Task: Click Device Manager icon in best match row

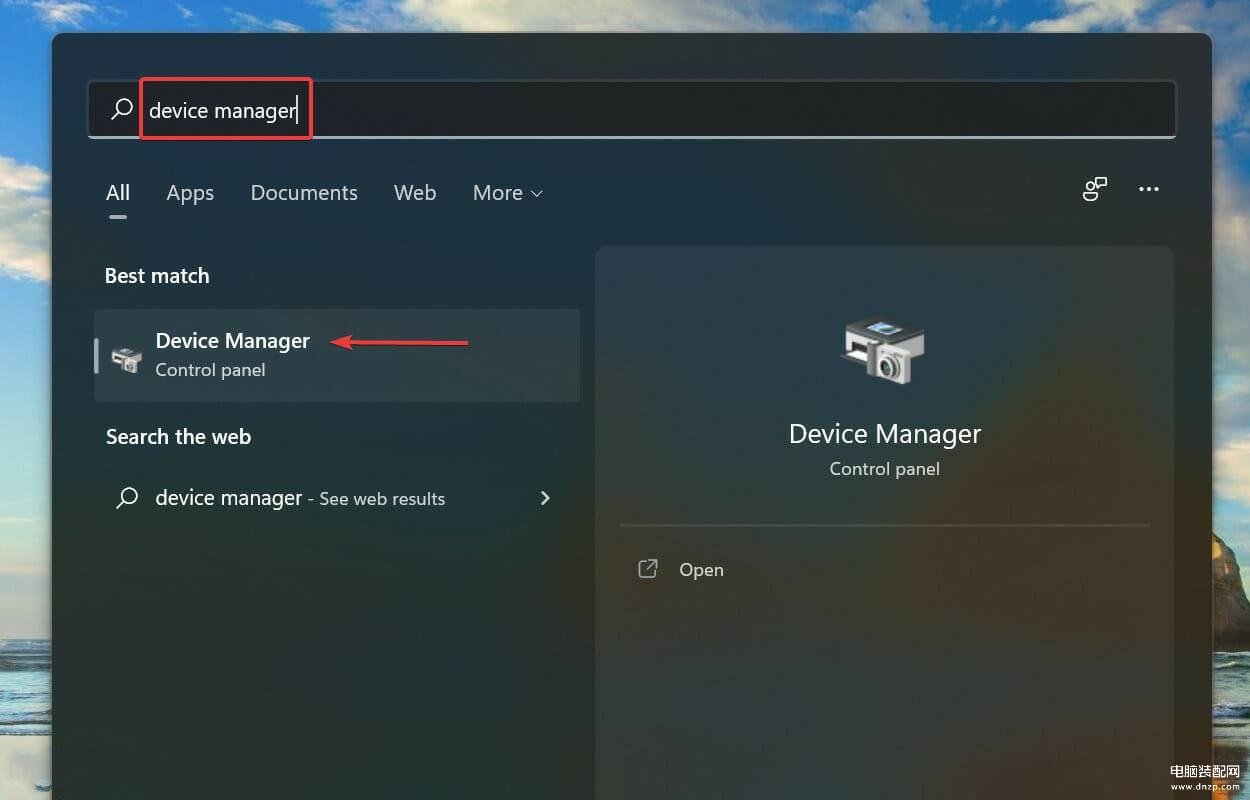Action: tap(126, 359)
